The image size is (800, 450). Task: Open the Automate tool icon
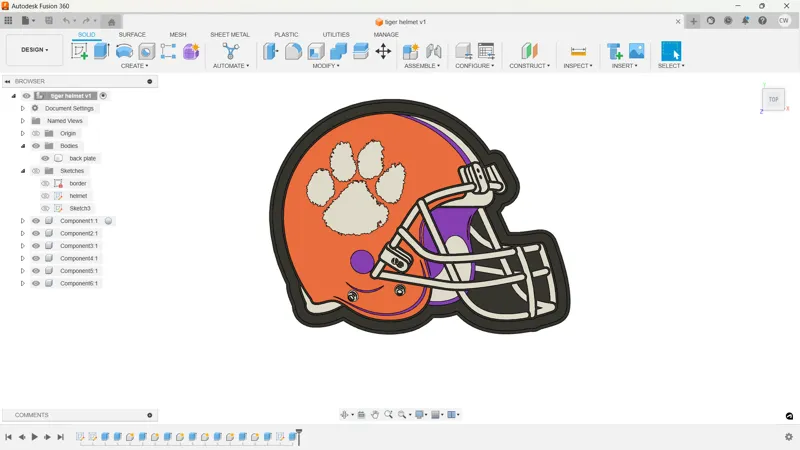tap(231, 51)
